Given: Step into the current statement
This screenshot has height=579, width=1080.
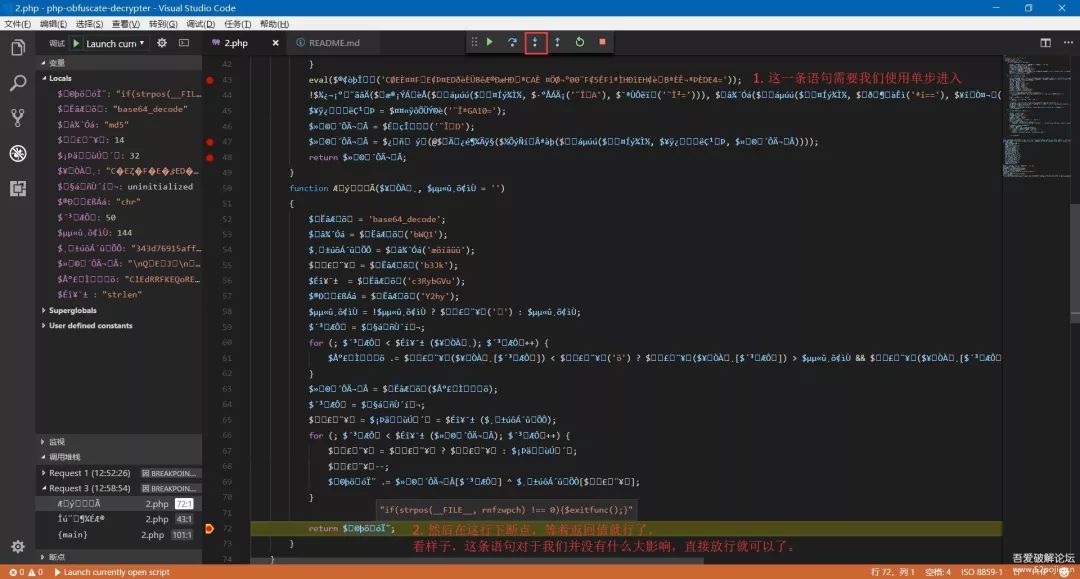Looking at the screenshot, I should (x=535, y=42).
